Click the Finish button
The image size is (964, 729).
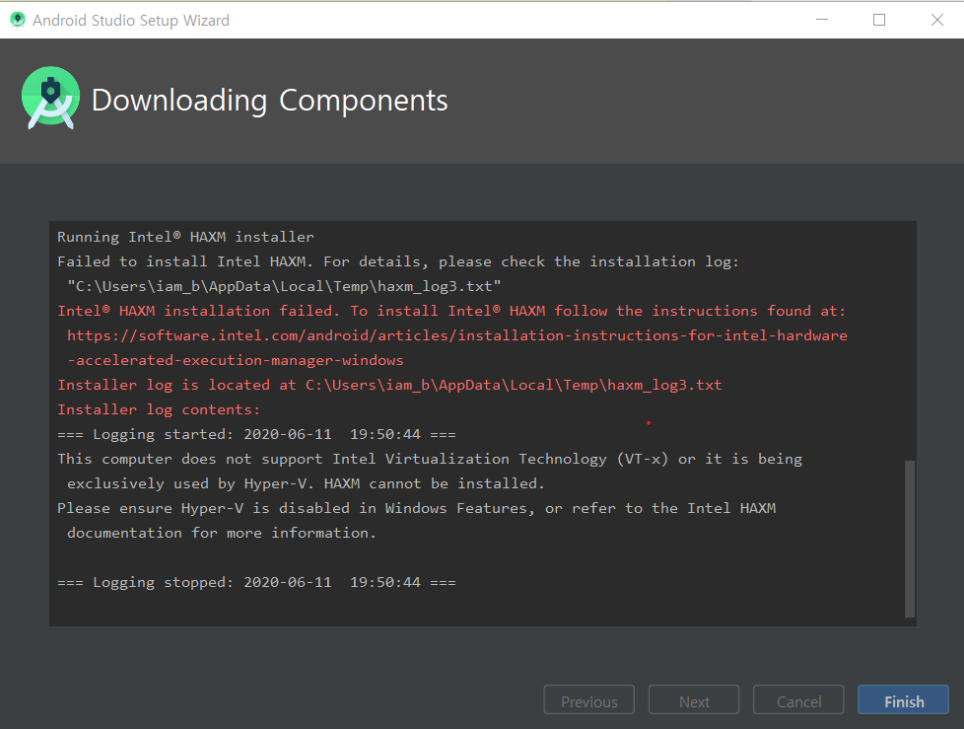903,700
